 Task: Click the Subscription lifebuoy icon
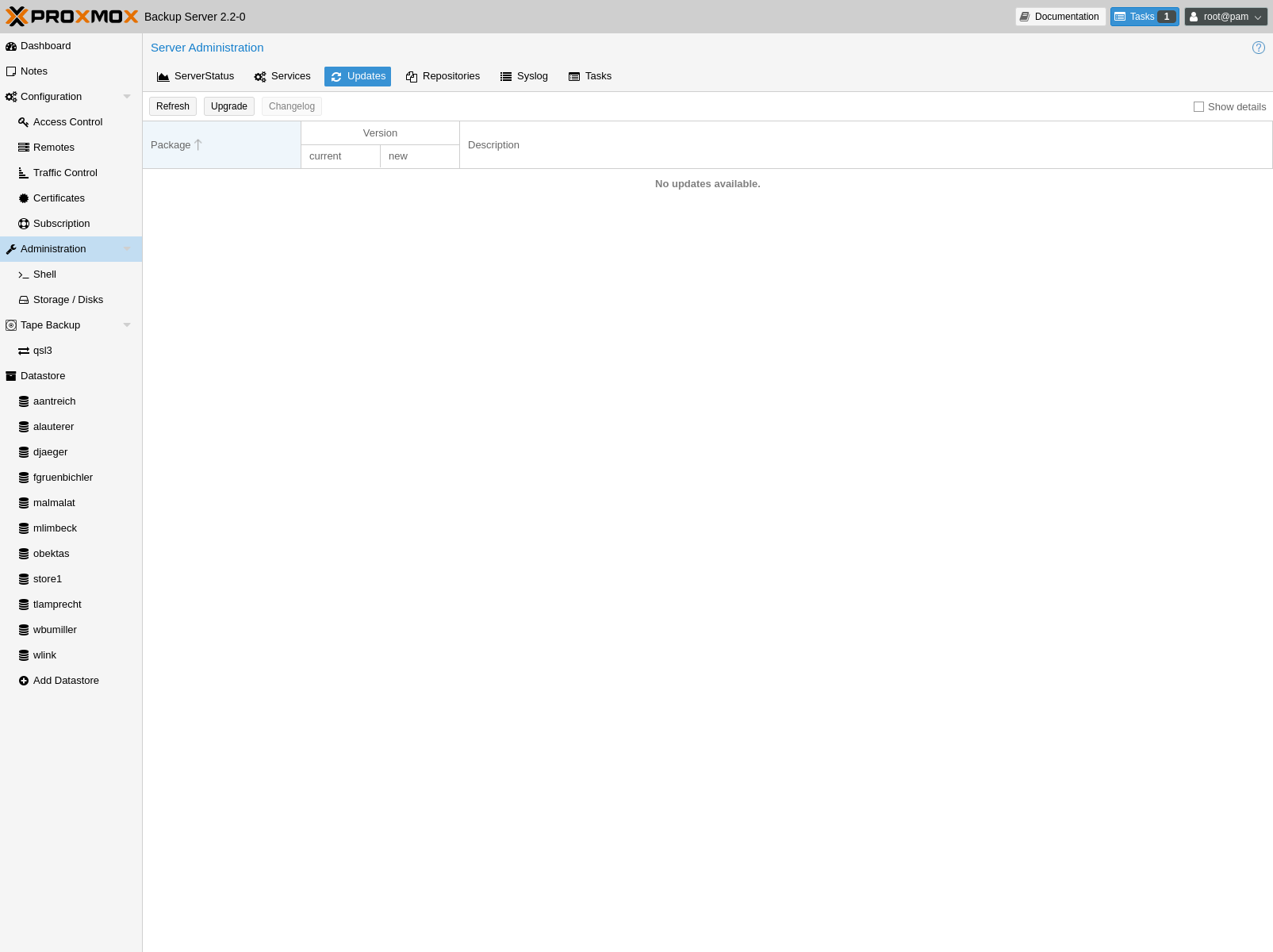point(24,224)
